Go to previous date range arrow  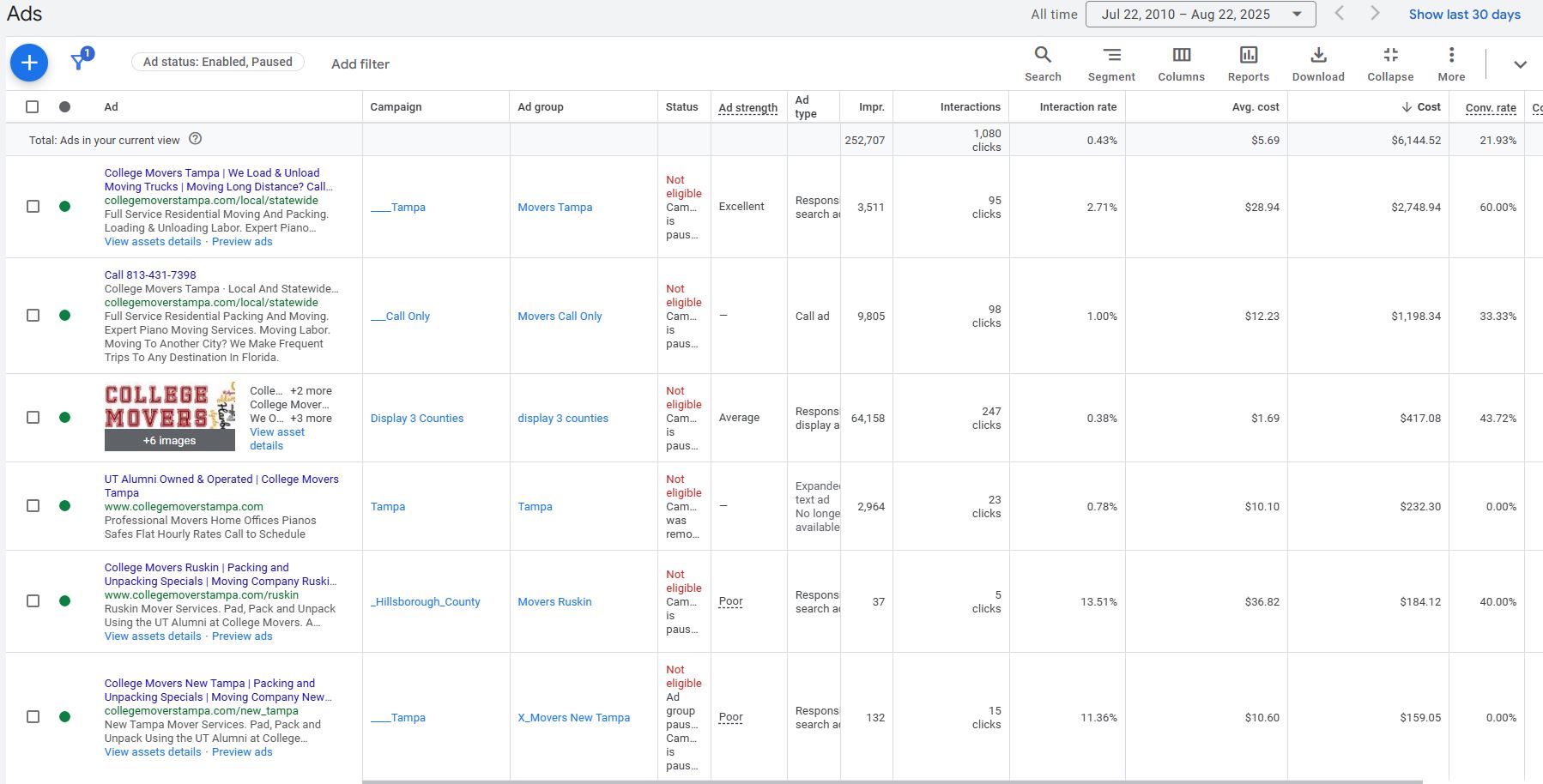[1339, 13]
